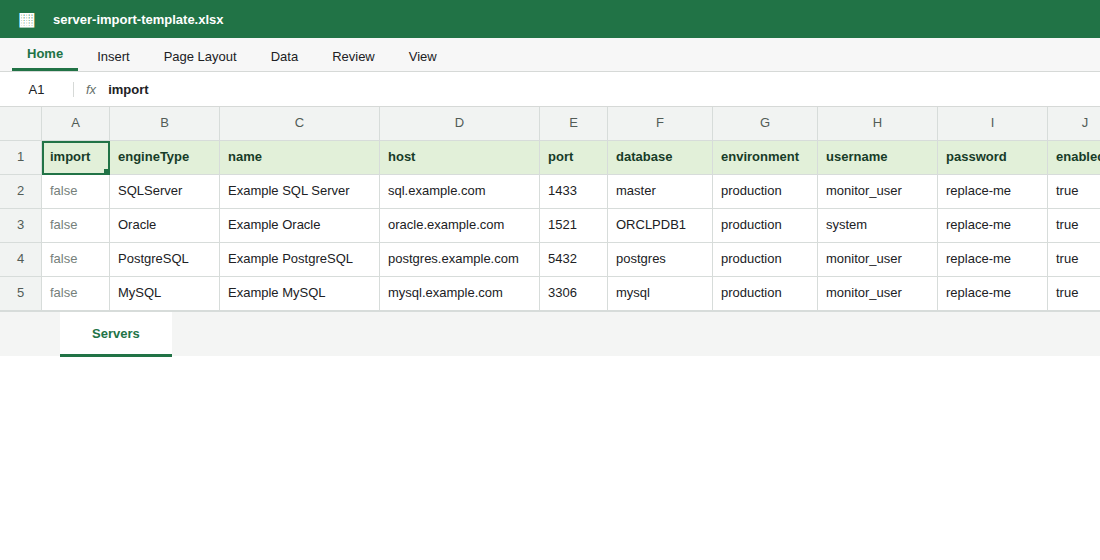Click the file name server-import-template.xlsx

pyautogui.click(x=138, y=20)
